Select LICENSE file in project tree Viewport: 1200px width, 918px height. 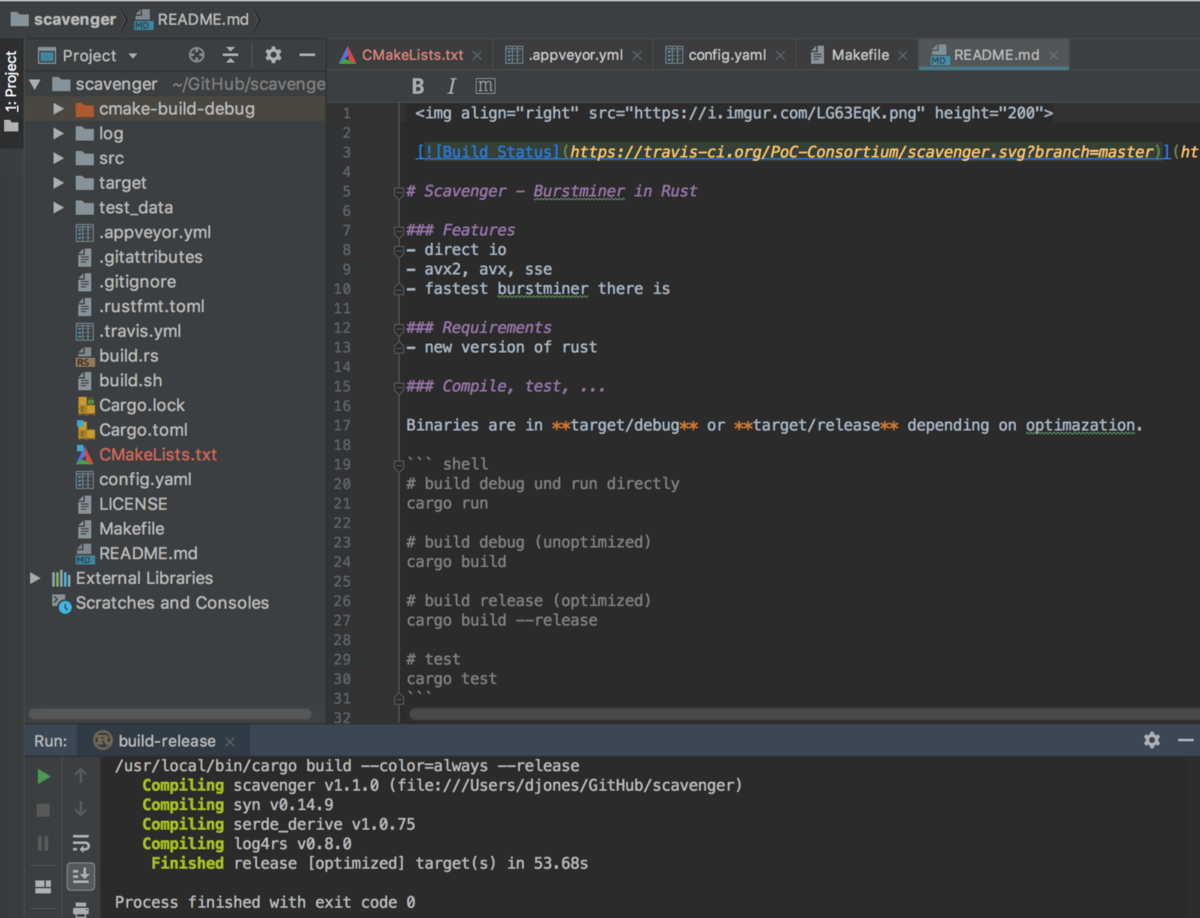pos(133,504)
